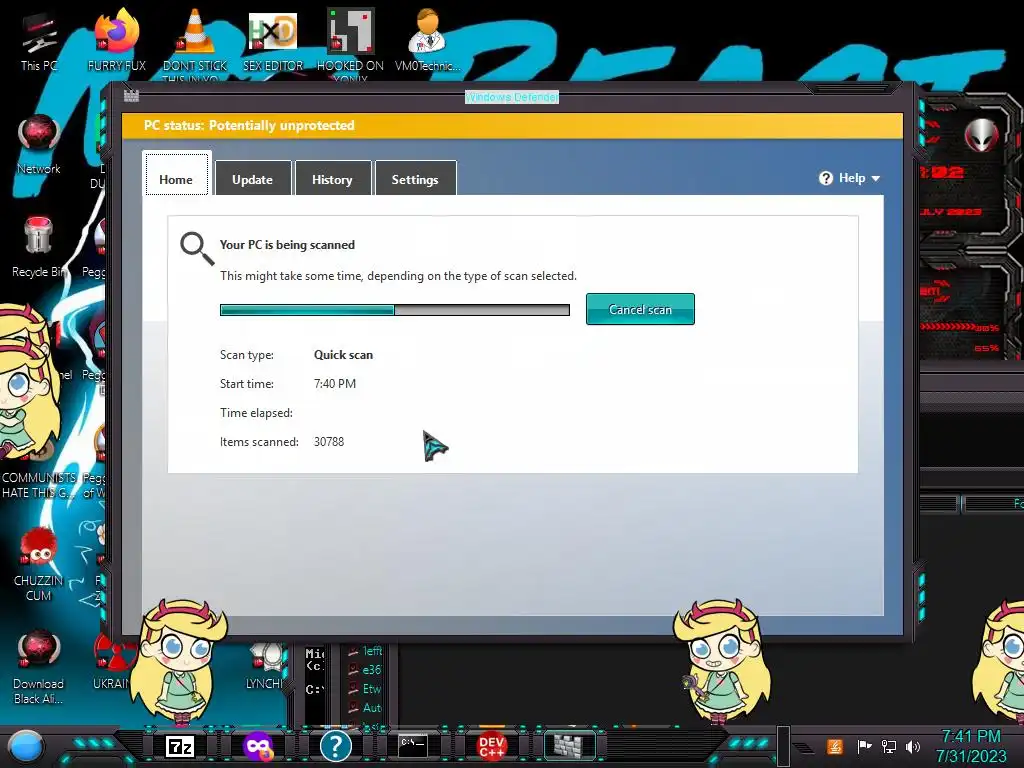
Task: Open the Action Center flag tray icon
Action: [864, 746]
